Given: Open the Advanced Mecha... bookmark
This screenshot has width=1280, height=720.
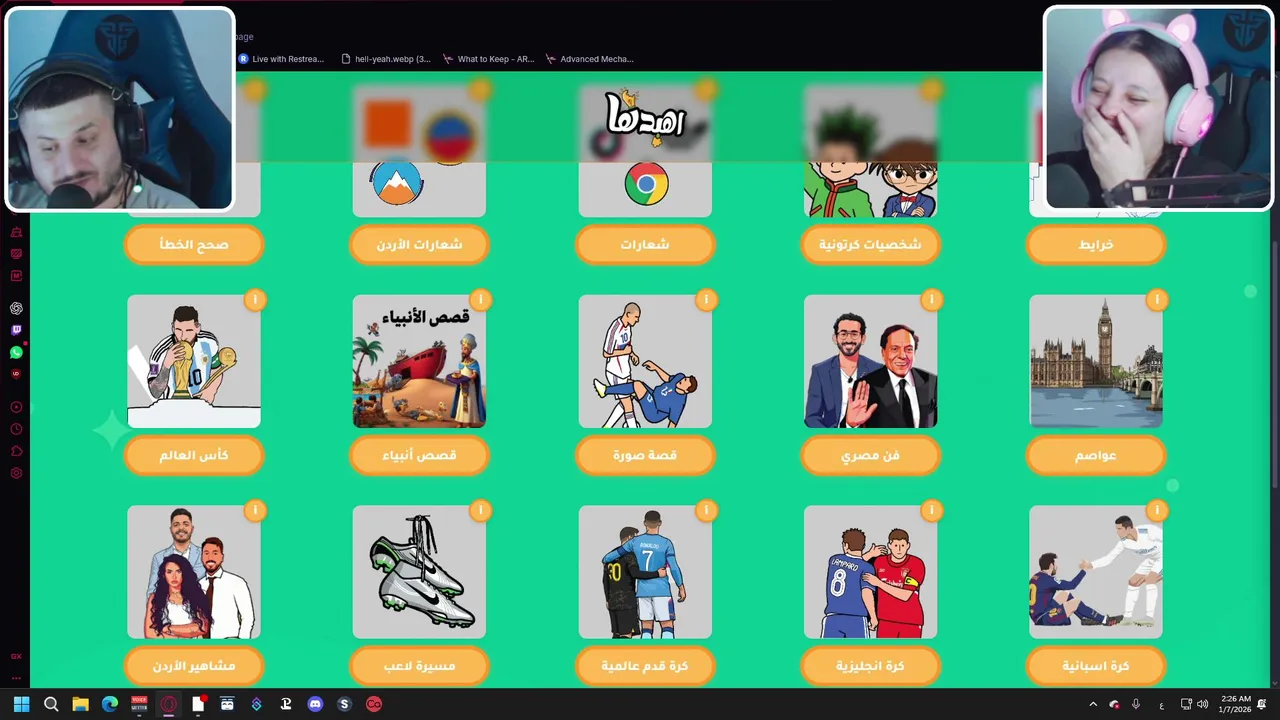Looking at the screenshot, I should click(590, 59).
